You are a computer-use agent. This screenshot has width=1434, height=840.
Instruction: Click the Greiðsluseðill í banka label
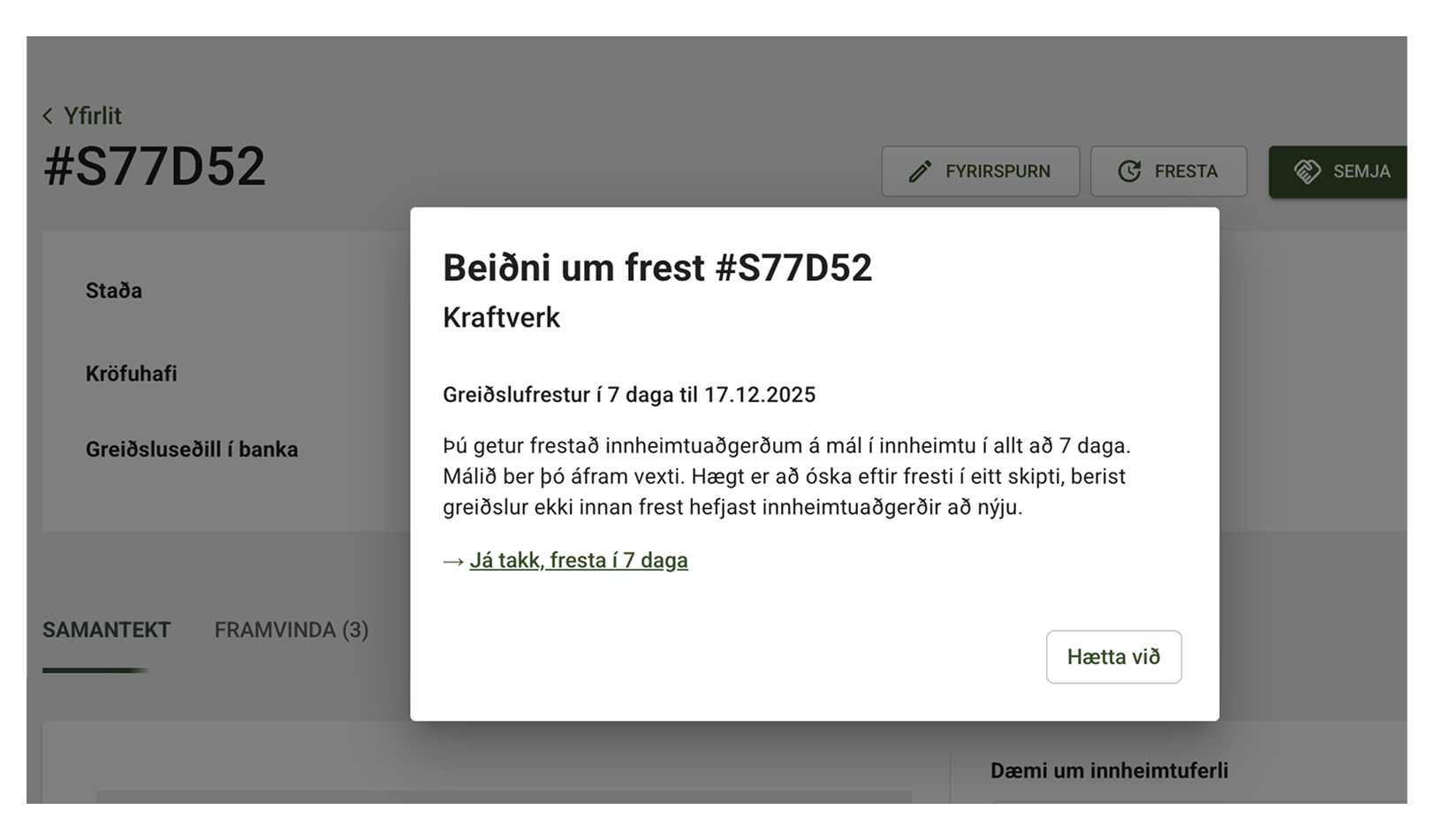[192, 450]
